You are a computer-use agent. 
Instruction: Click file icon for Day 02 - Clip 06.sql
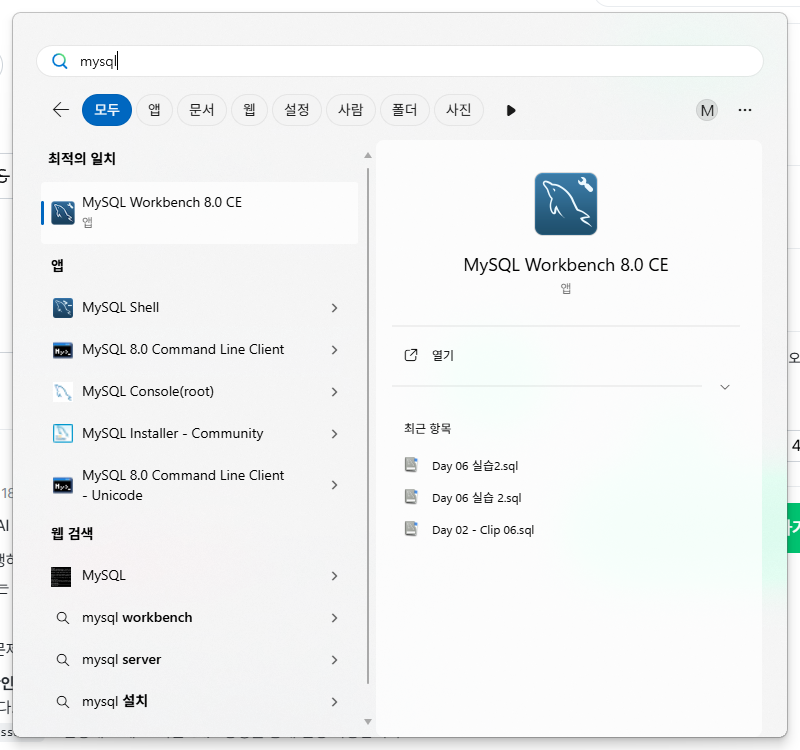(411, 529)
